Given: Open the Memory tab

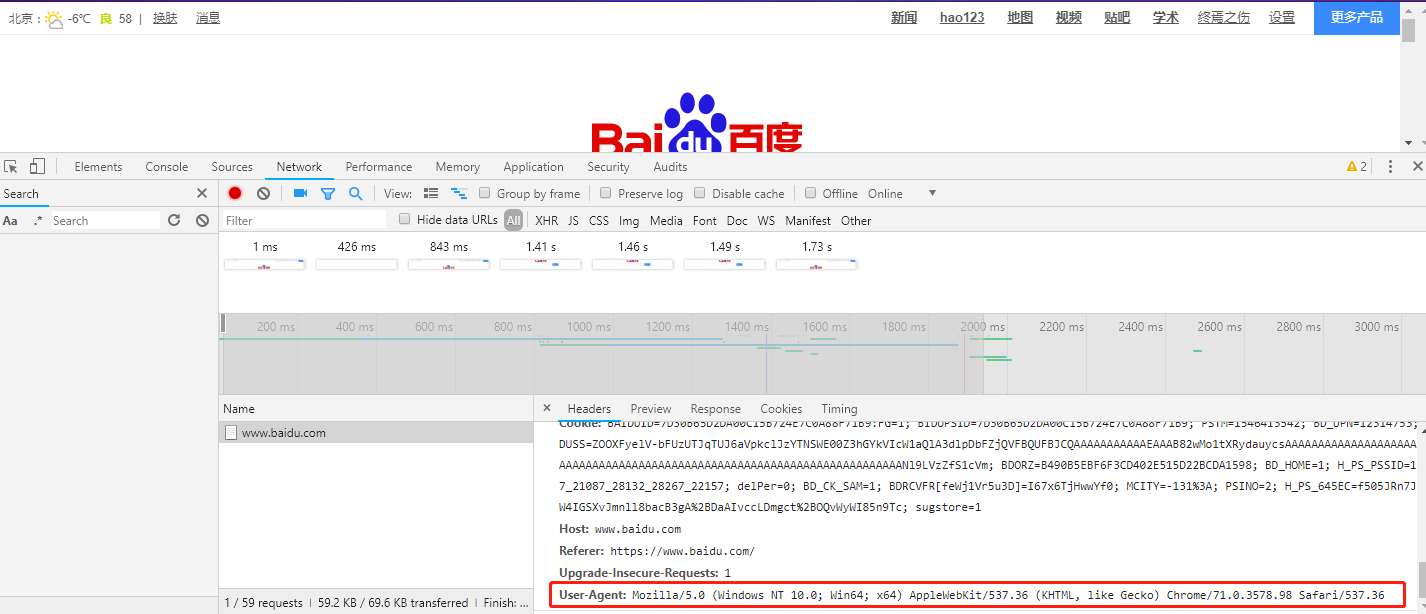Looking at the screenshot, I should [458, 167].
